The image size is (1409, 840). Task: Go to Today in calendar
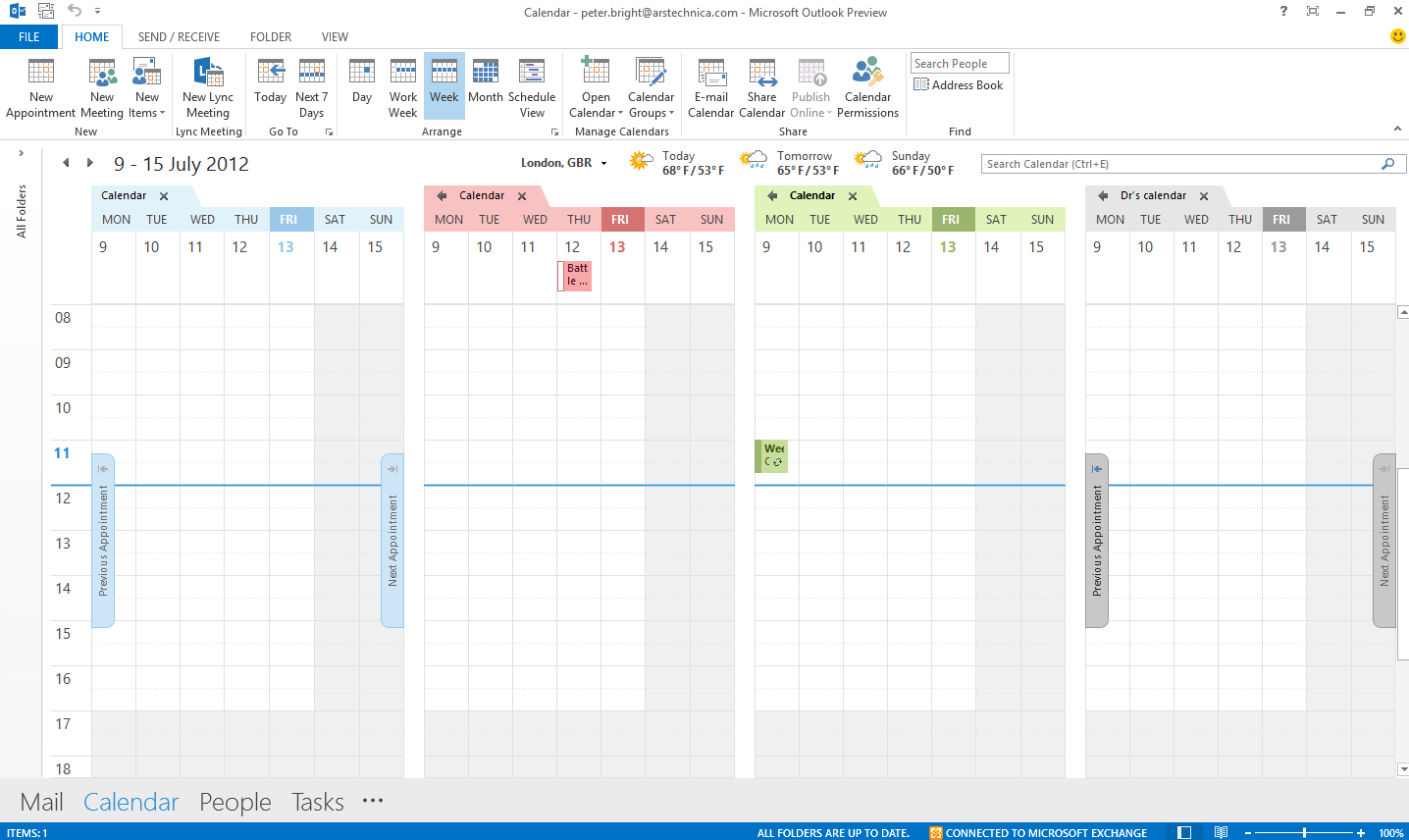click(270, 87)
